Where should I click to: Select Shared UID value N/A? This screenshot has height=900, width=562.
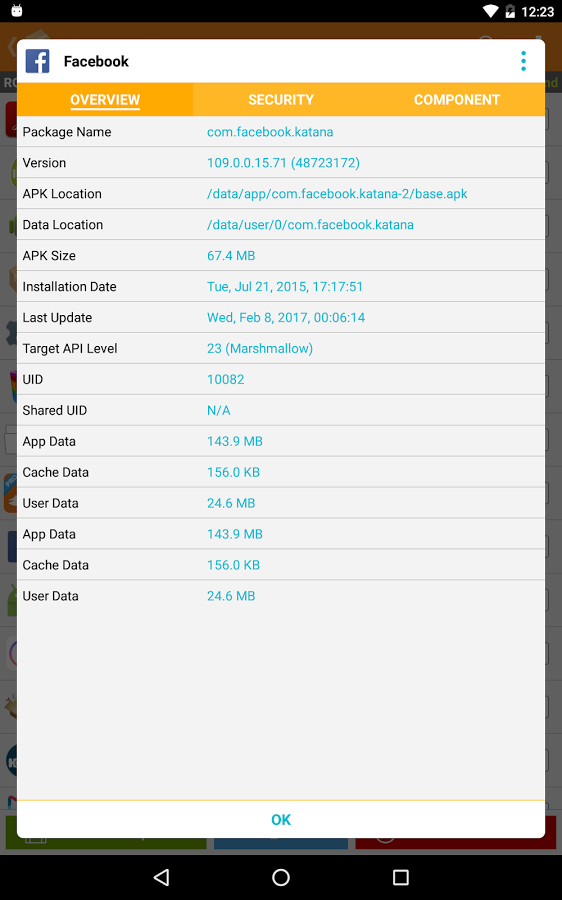(218, 410)
